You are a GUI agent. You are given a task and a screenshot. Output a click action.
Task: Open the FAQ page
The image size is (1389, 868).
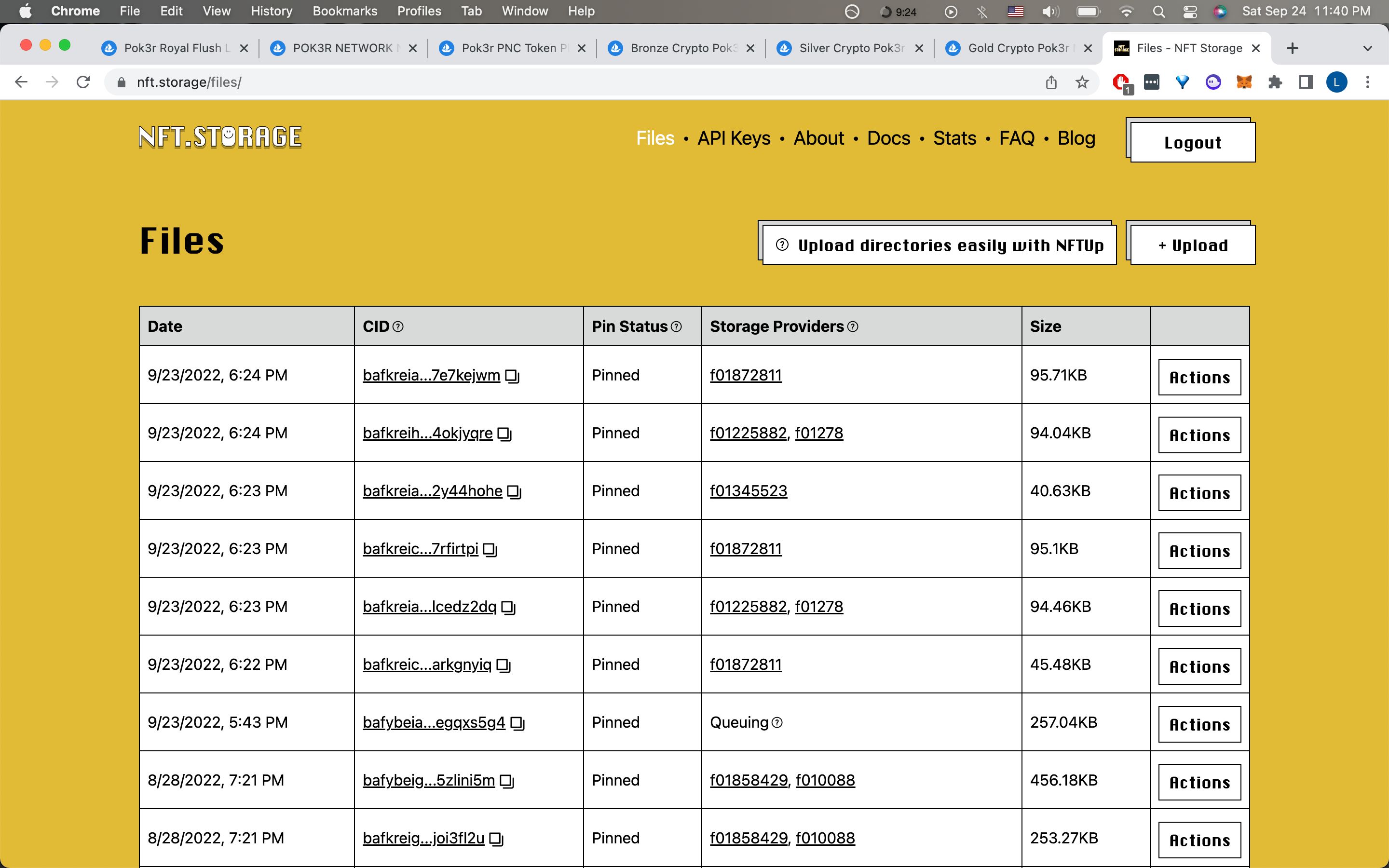[x=1017, y=138]
